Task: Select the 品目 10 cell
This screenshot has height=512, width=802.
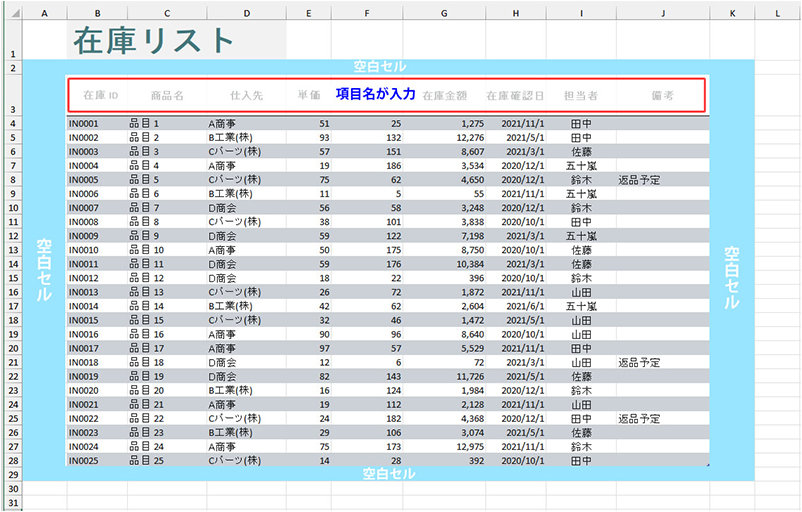Action: point(167,250)
